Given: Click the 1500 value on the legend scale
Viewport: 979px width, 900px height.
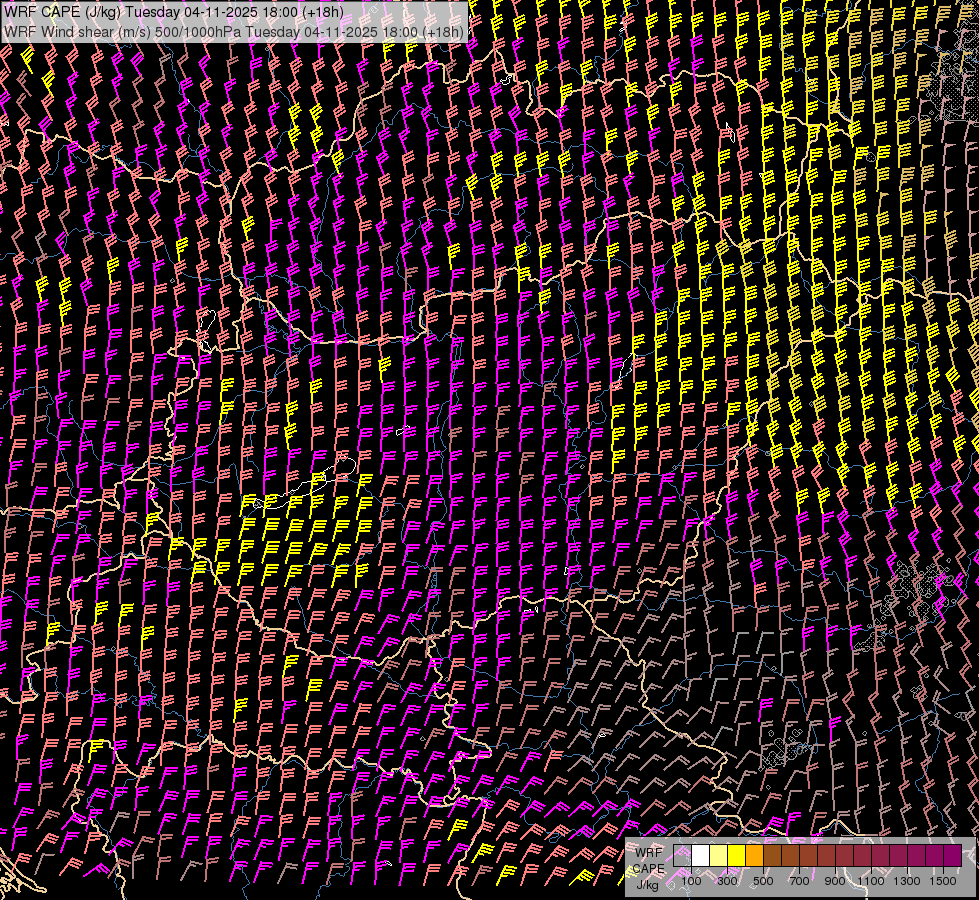Looking at the screenshot, I should (x=943, y=881).
